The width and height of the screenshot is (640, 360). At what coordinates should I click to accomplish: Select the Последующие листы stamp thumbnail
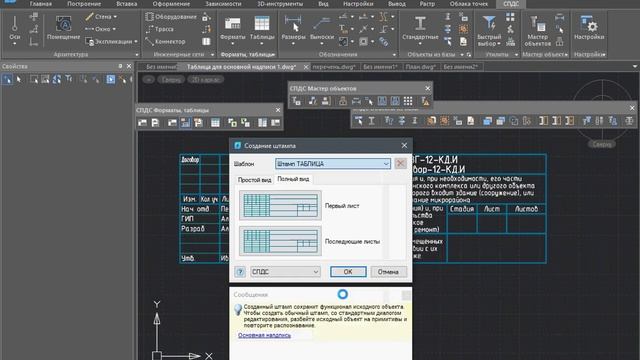point(280,241)
